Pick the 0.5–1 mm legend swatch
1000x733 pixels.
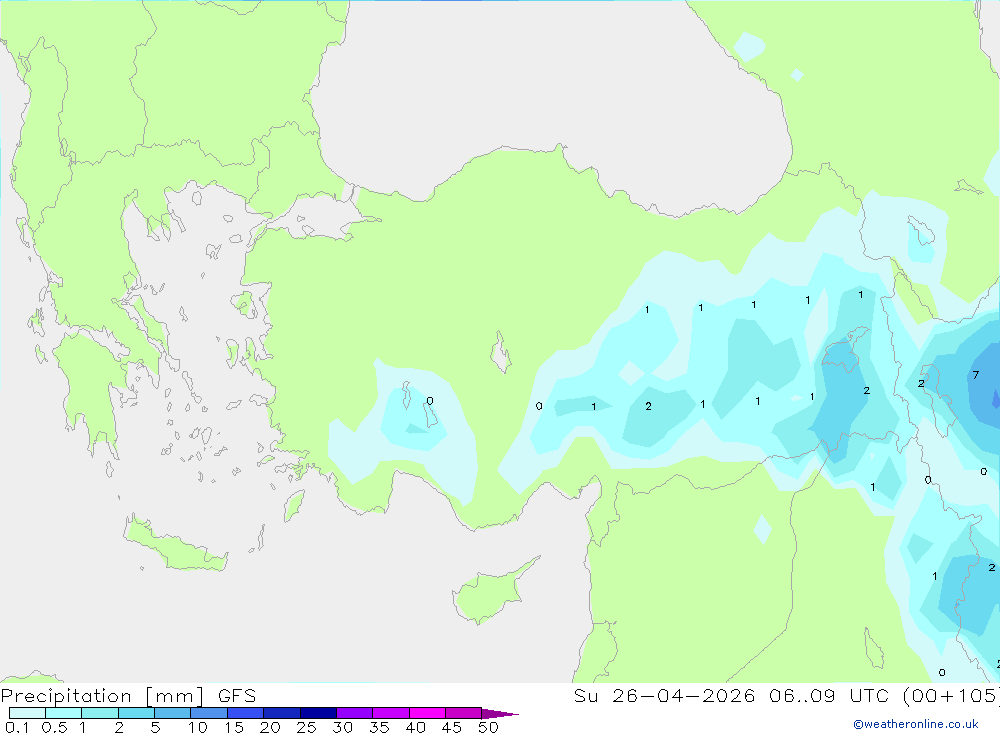[x=64, y=713]
